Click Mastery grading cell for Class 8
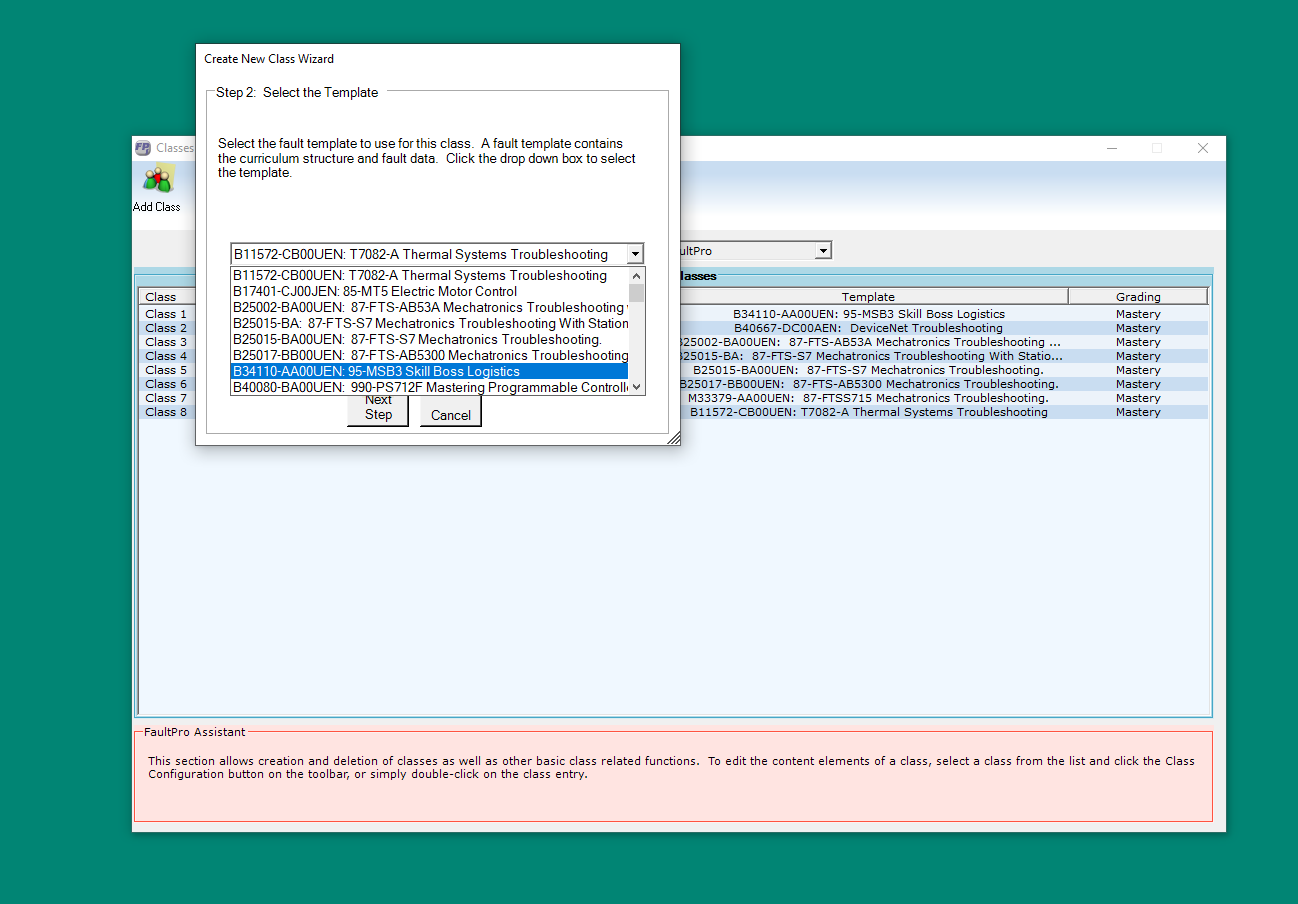The image size is (1298, 904). [x=1138, y=412]
